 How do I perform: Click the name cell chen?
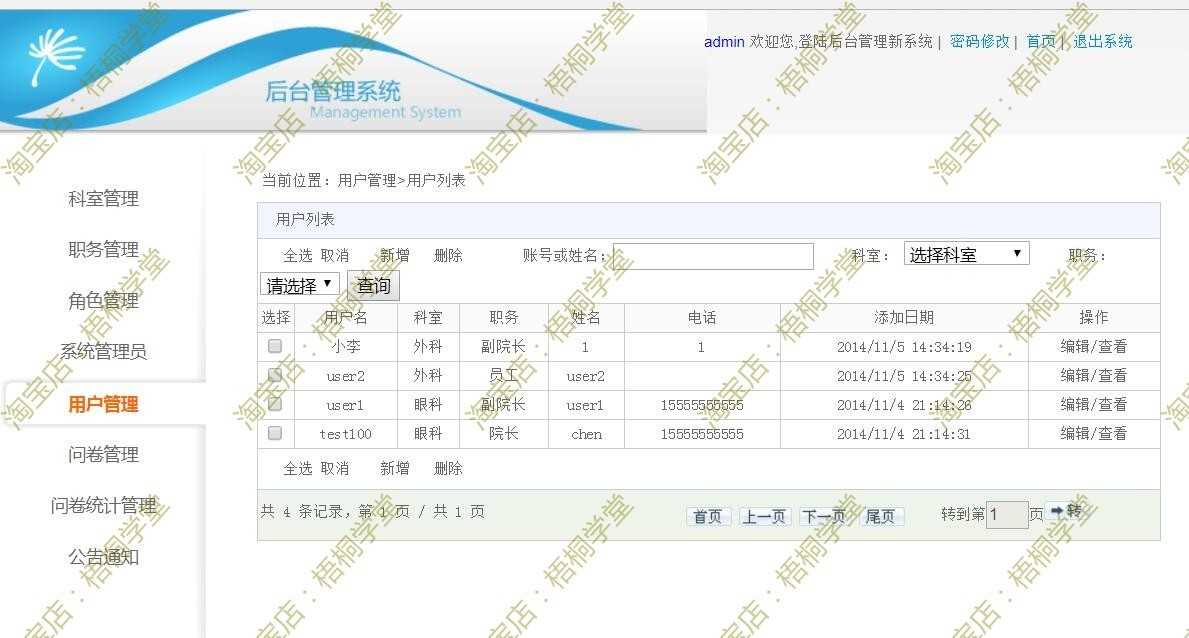pos(586,434)
